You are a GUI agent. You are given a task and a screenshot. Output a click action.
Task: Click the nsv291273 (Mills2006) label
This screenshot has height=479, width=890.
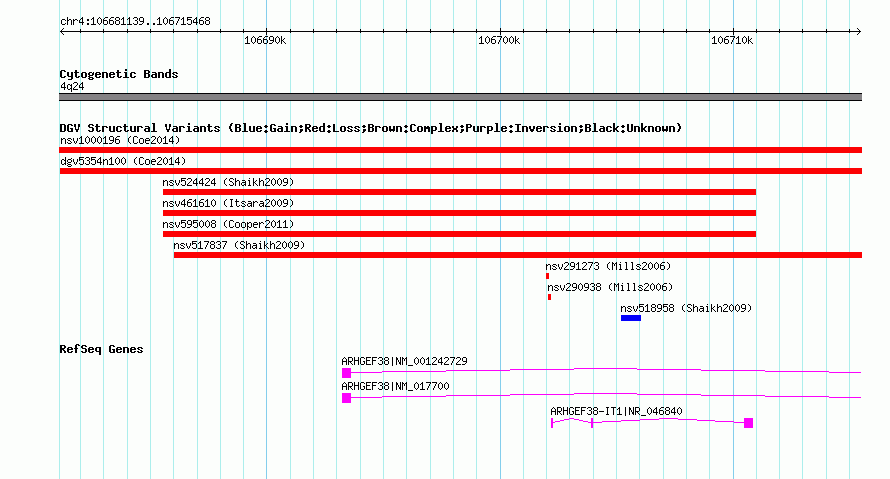[608, 266]
